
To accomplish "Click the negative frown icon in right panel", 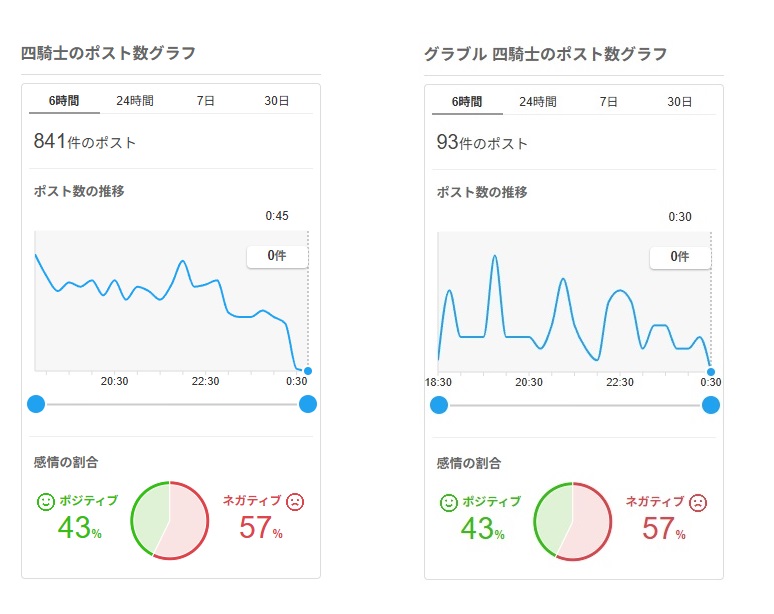I will click(698, 503).
